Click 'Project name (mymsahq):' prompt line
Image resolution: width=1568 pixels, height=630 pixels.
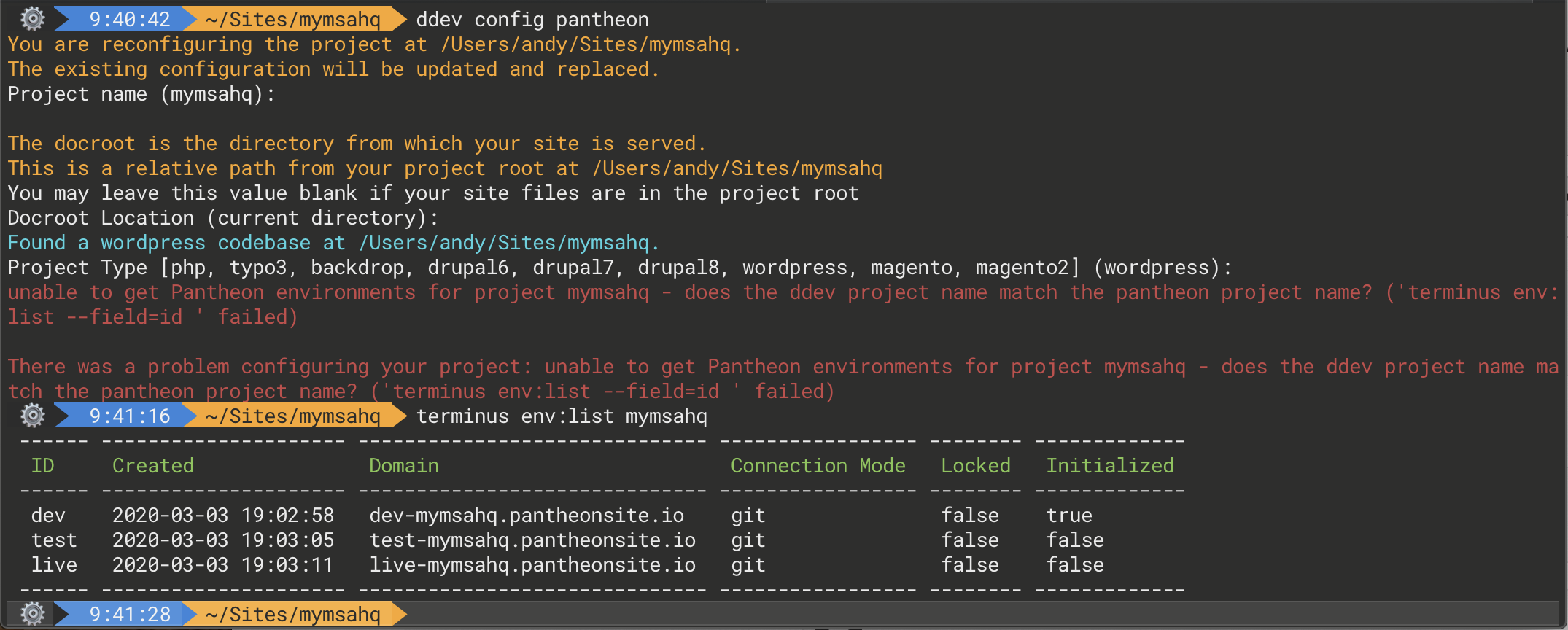(x=141, y=94)
